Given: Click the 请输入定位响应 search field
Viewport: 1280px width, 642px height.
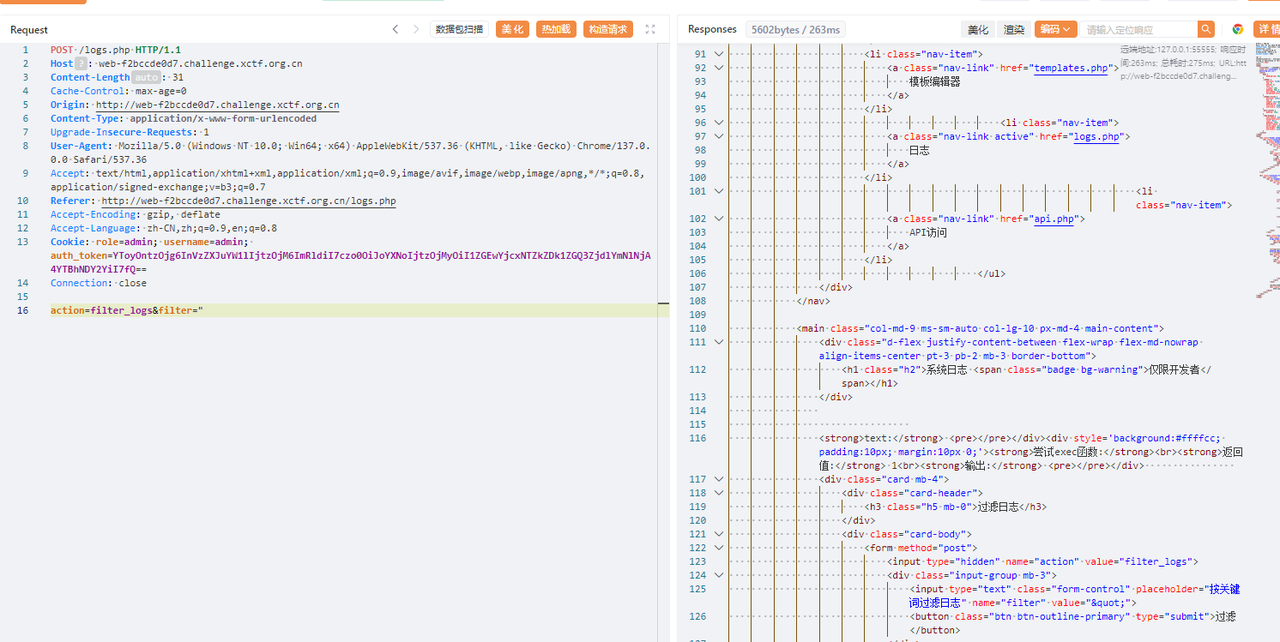Looking at the screenshot, I should (1139, 30).
